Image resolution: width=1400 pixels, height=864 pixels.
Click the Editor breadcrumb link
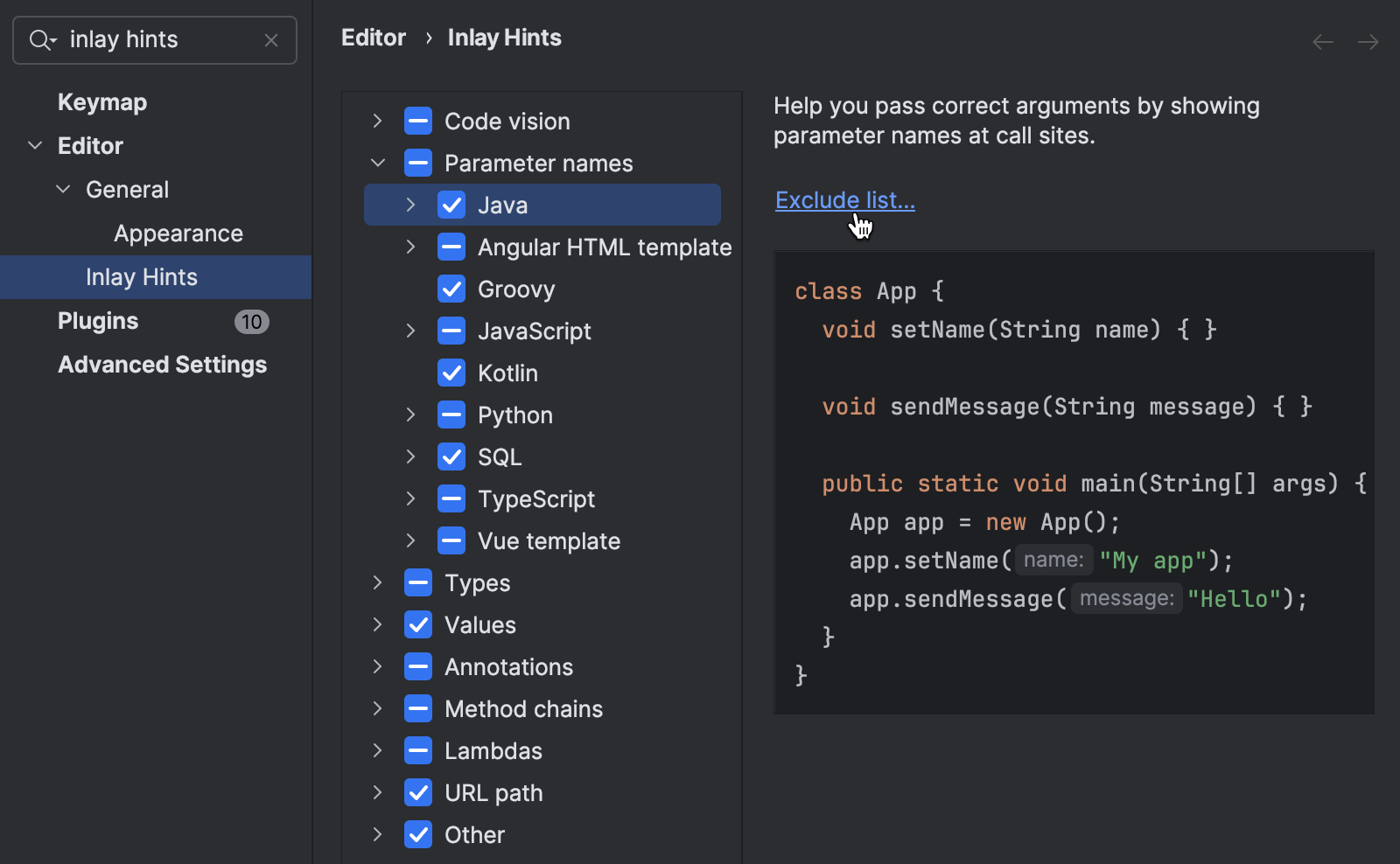click(x=374, y=37)
